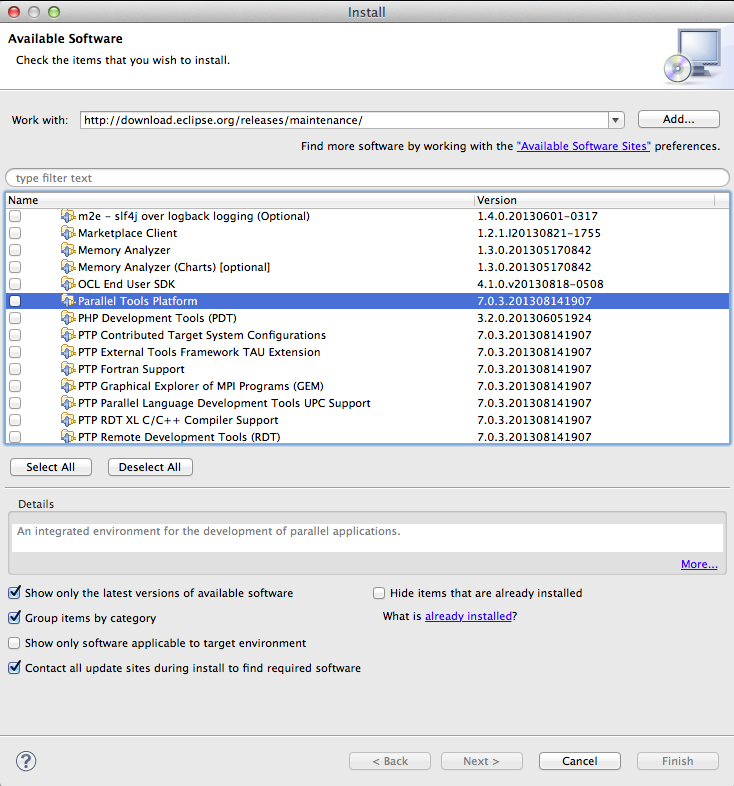The height and width of the screenshot is (786, 734).
Task: Tick the OCL End User SDK checkbox
Action: [15, 284]
